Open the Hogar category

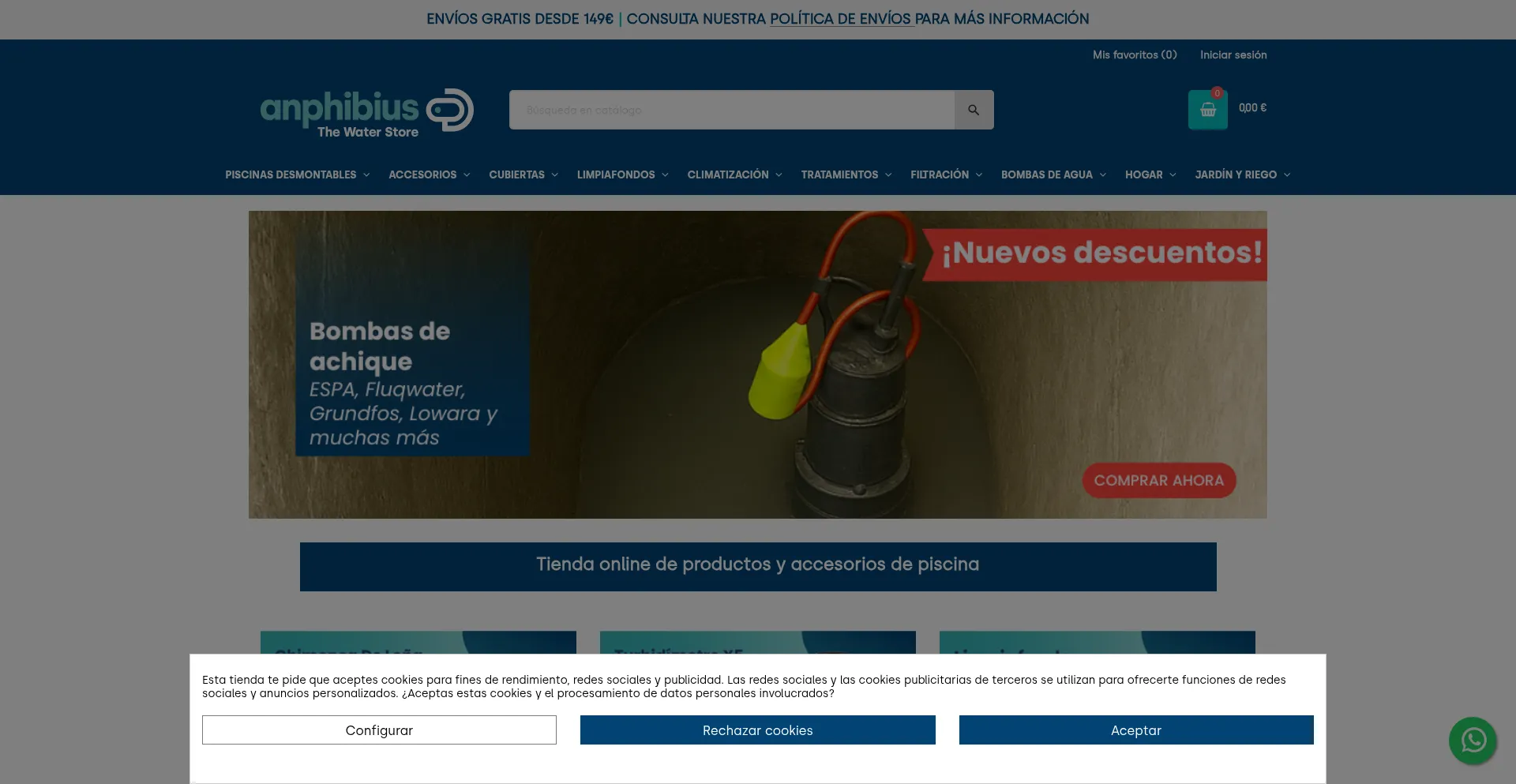pyautogui.click(x=1144, y=174)
